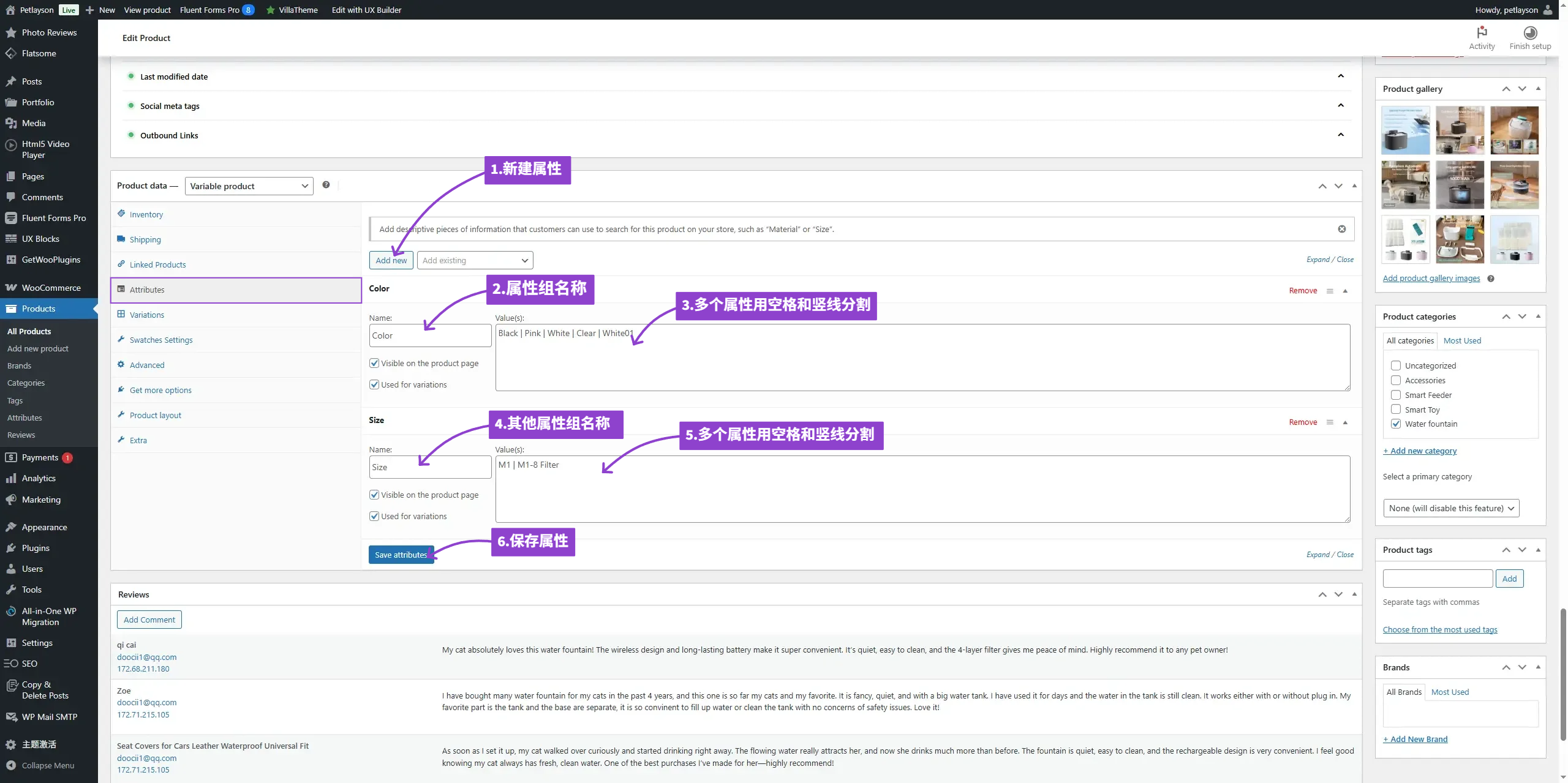The width and height of the screenshot is (1568, 783).
Task: Click Add product gallery images link
Action: point(1431,279)
